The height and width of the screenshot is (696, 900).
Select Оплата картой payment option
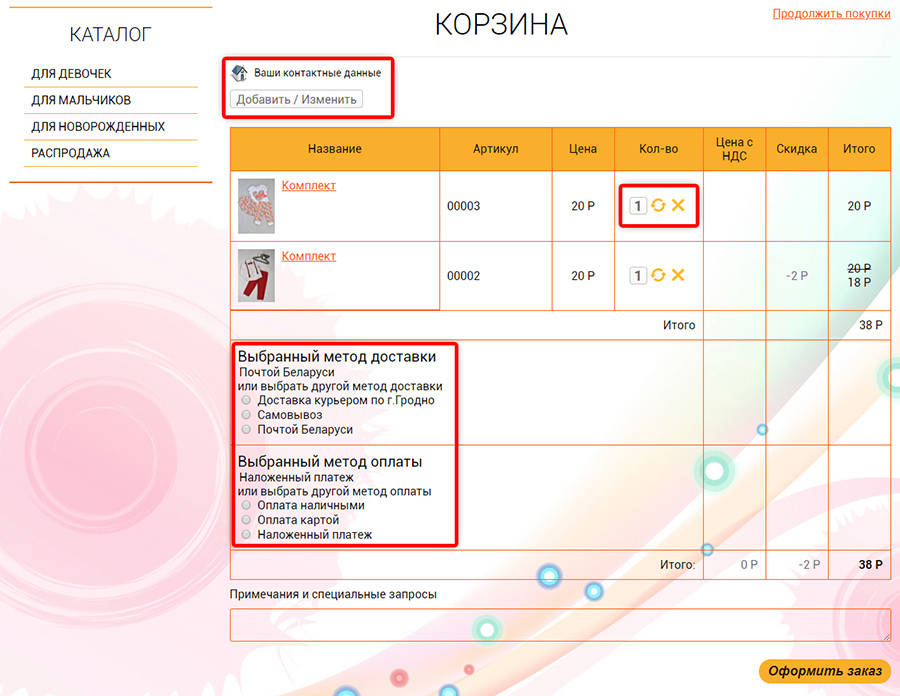(246, 519)
